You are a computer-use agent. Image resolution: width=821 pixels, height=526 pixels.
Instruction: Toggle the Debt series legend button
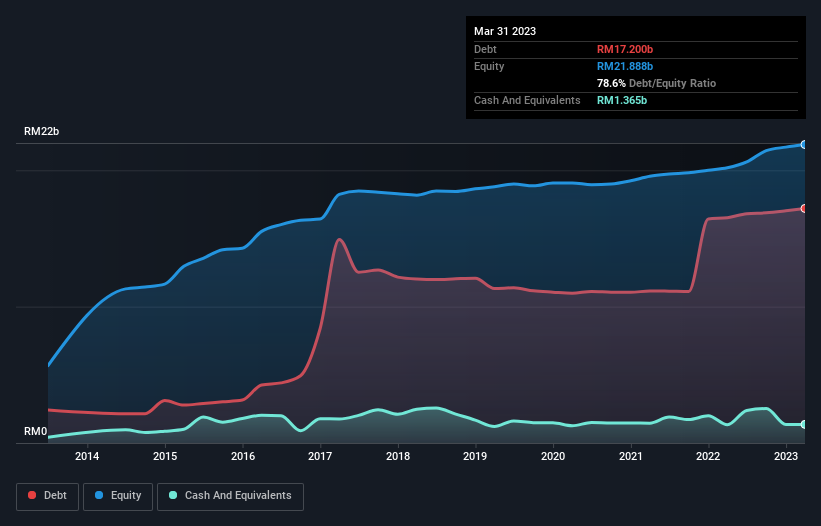(48, 496)
